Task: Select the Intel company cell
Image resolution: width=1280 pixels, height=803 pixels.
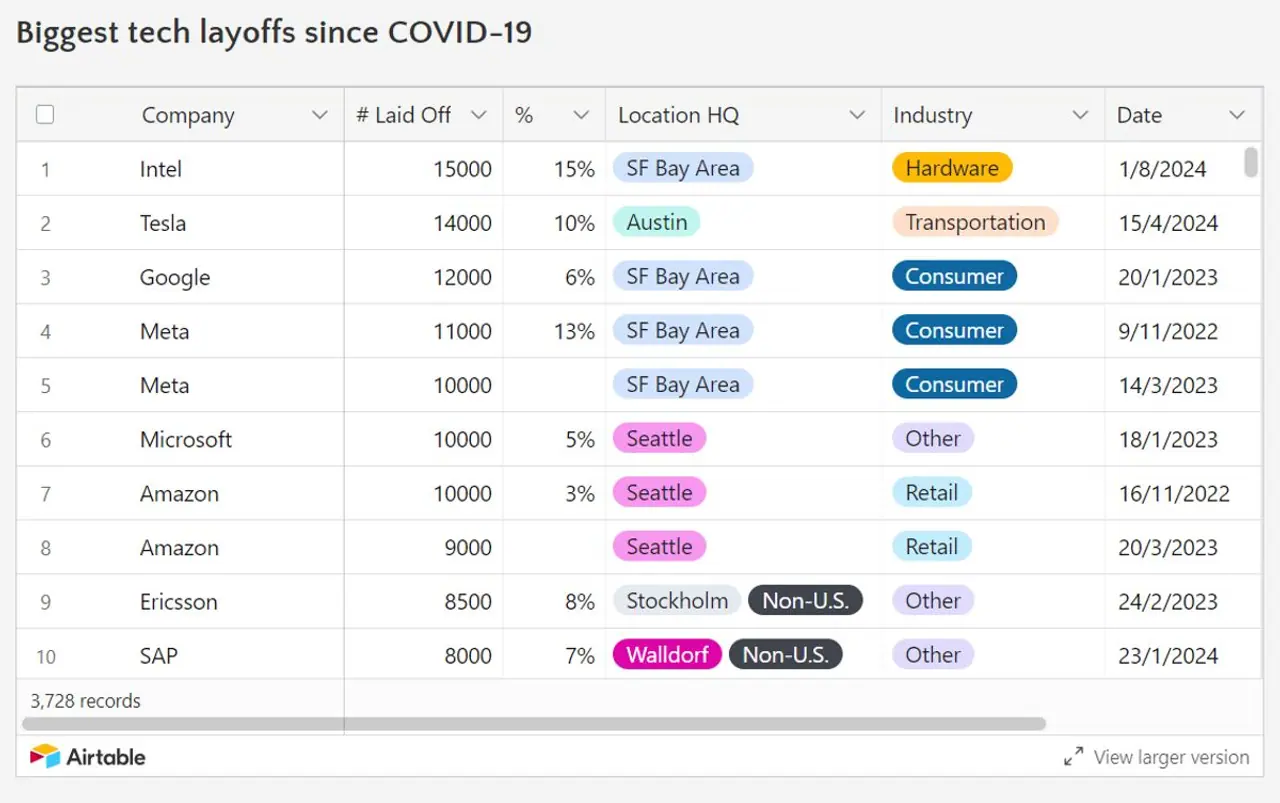Action: pos(161,169)
